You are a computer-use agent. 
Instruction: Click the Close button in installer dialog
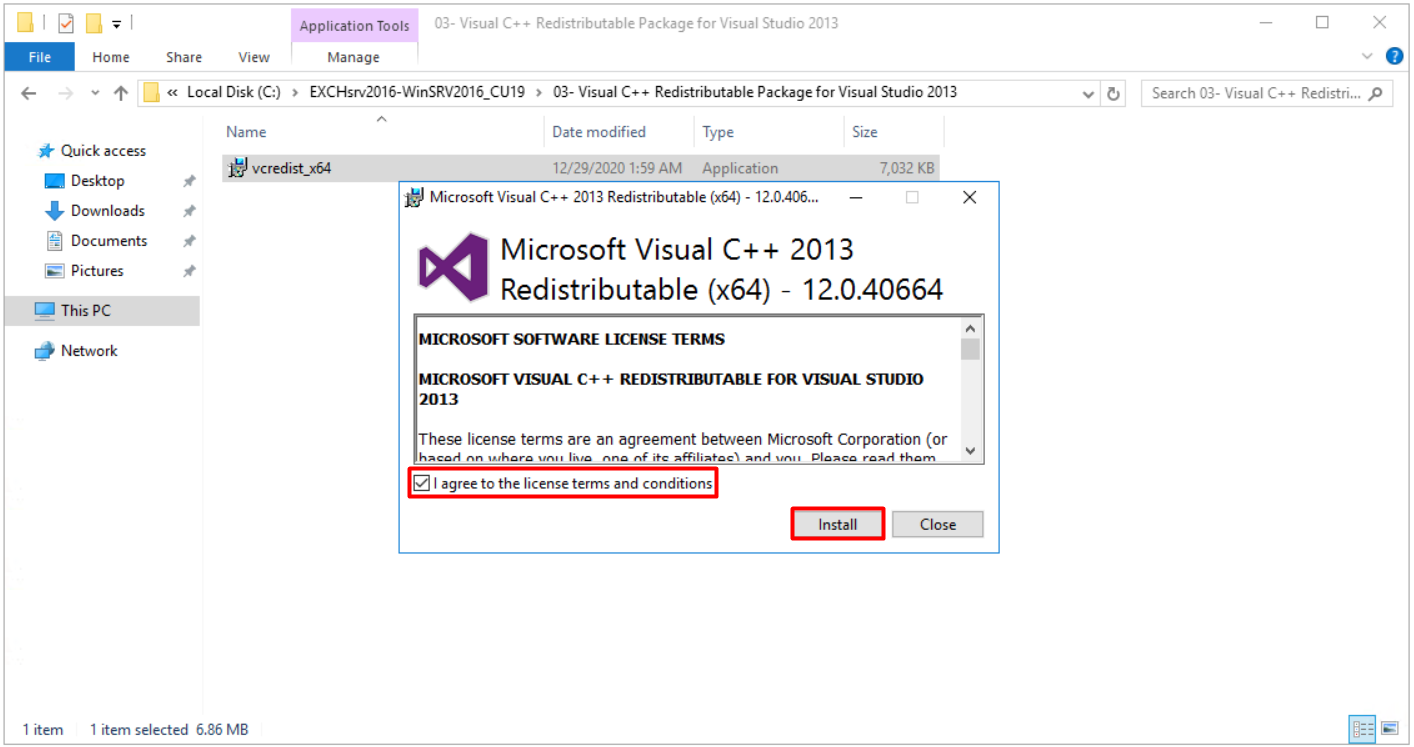click(938, 524)
